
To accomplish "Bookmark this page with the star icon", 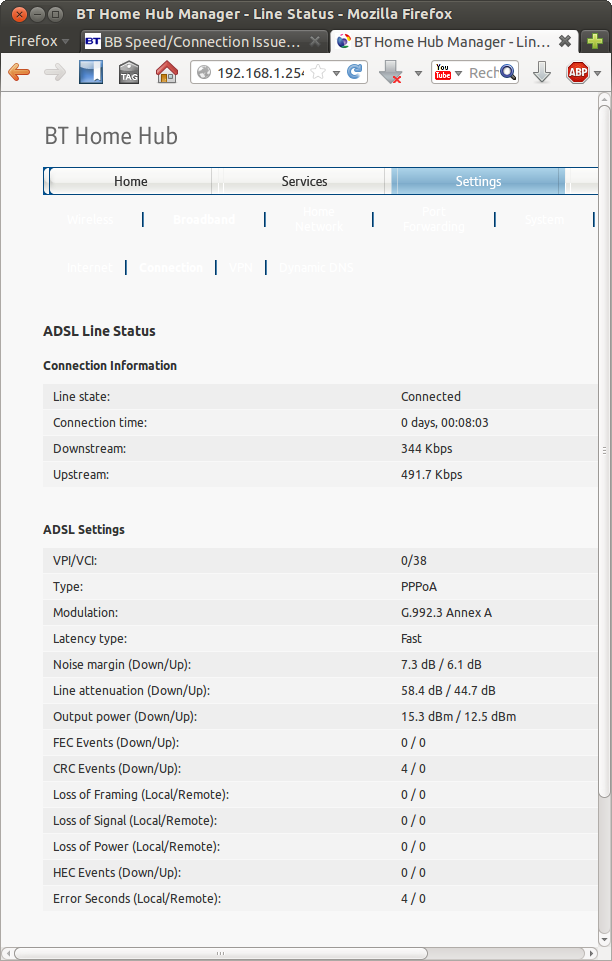I will pyautogui.click(x=318, y=72).
